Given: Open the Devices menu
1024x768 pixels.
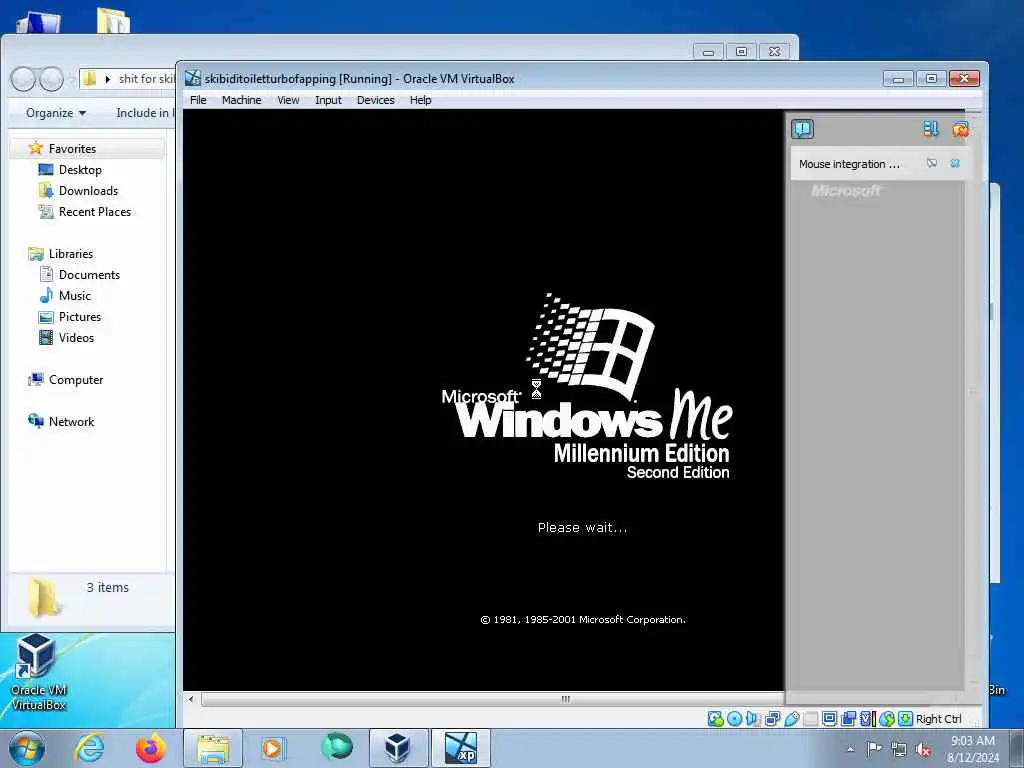Looking at the screenshot, I should pyautogui.click(x=376, y=100).
